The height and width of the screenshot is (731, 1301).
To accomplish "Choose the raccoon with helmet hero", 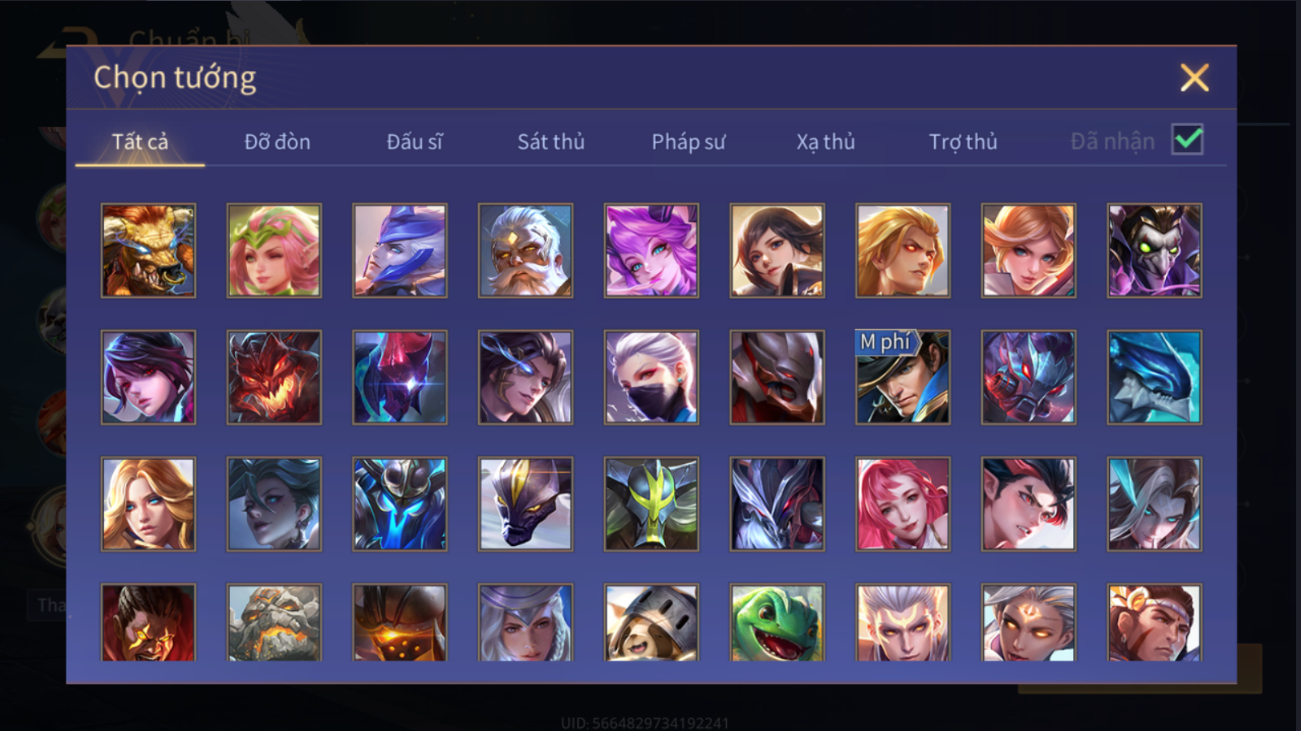I will click(x=651, y=622).
